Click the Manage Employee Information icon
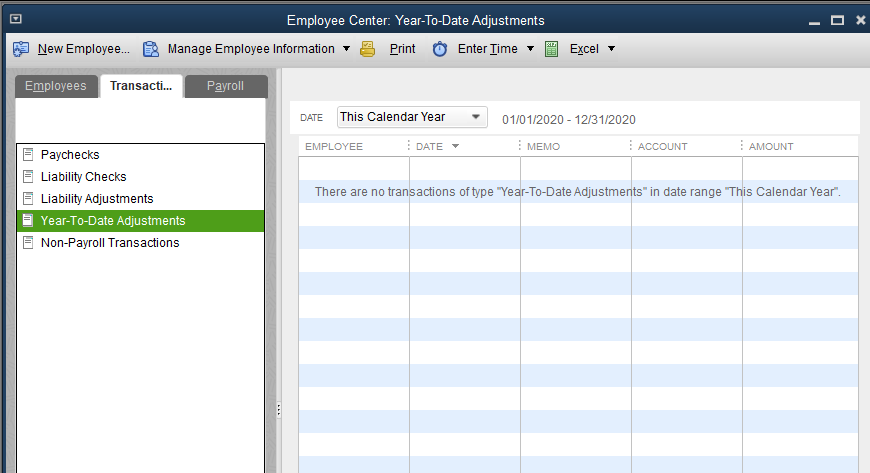 click(x=151, y=49)
